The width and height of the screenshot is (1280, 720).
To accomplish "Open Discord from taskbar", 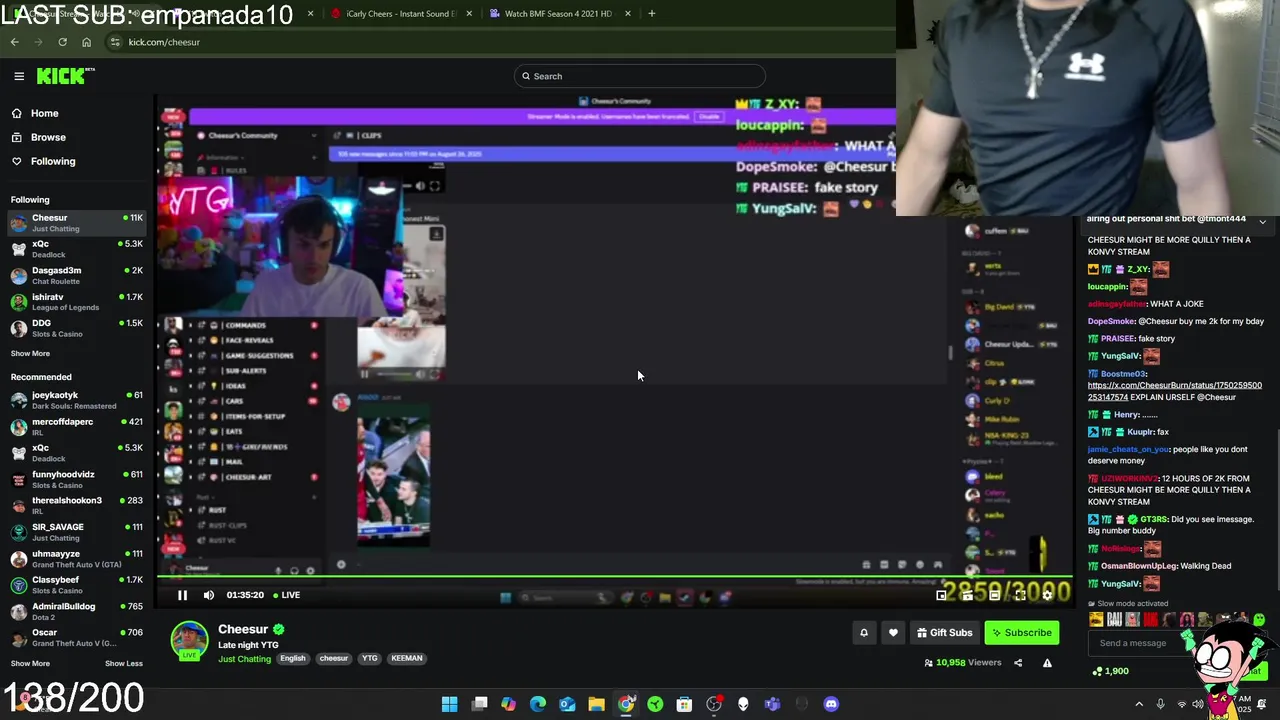I will [831, 704].
